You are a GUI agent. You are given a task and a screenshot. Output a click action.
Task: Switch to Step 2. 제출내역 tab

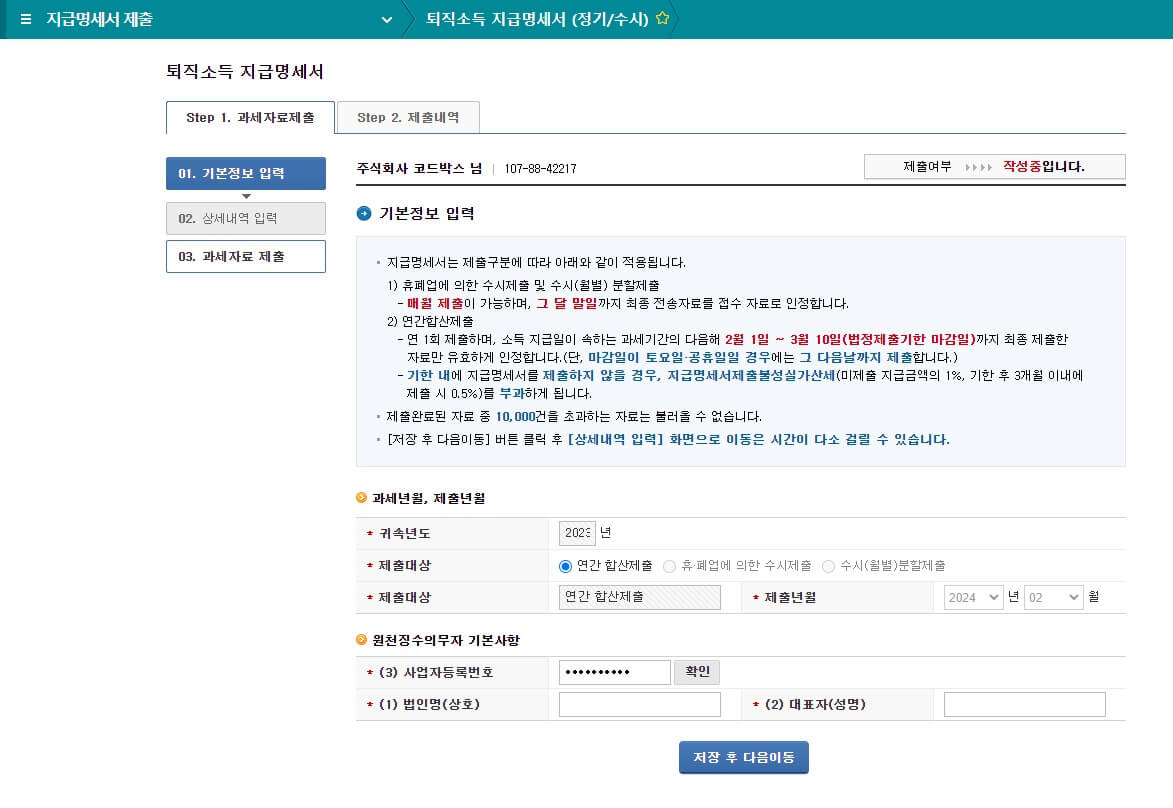point(408,117)
